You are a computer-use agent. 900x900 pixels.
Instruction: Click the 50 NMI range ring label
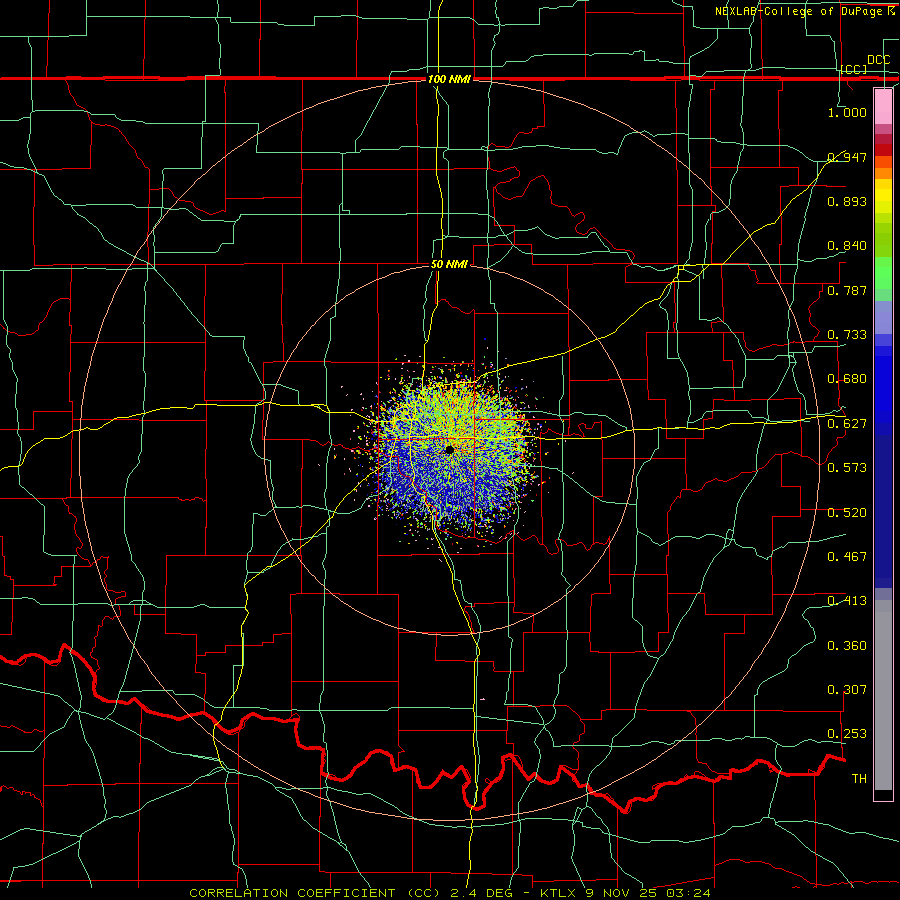[x=449, y=264]
